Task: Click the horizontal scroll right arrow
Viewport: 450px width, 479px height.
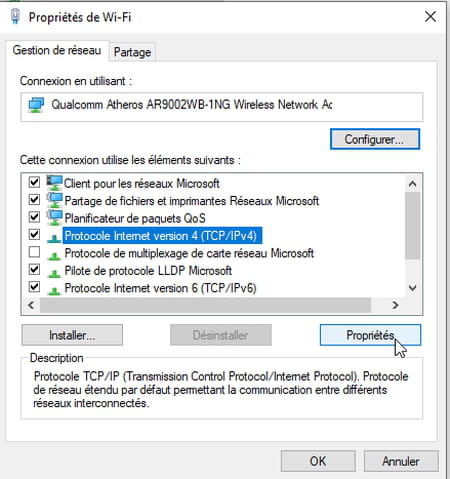Action: click(395, 305)
